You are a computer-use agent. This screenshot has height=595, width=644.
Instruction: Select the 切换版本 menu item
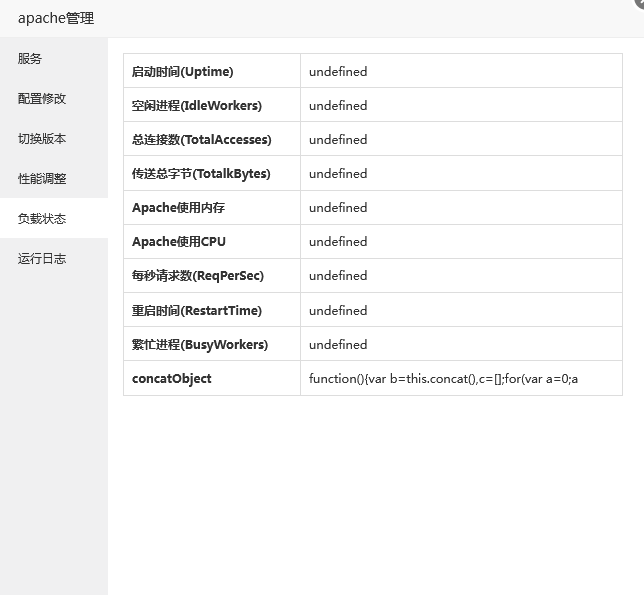(x=54, y=138)
